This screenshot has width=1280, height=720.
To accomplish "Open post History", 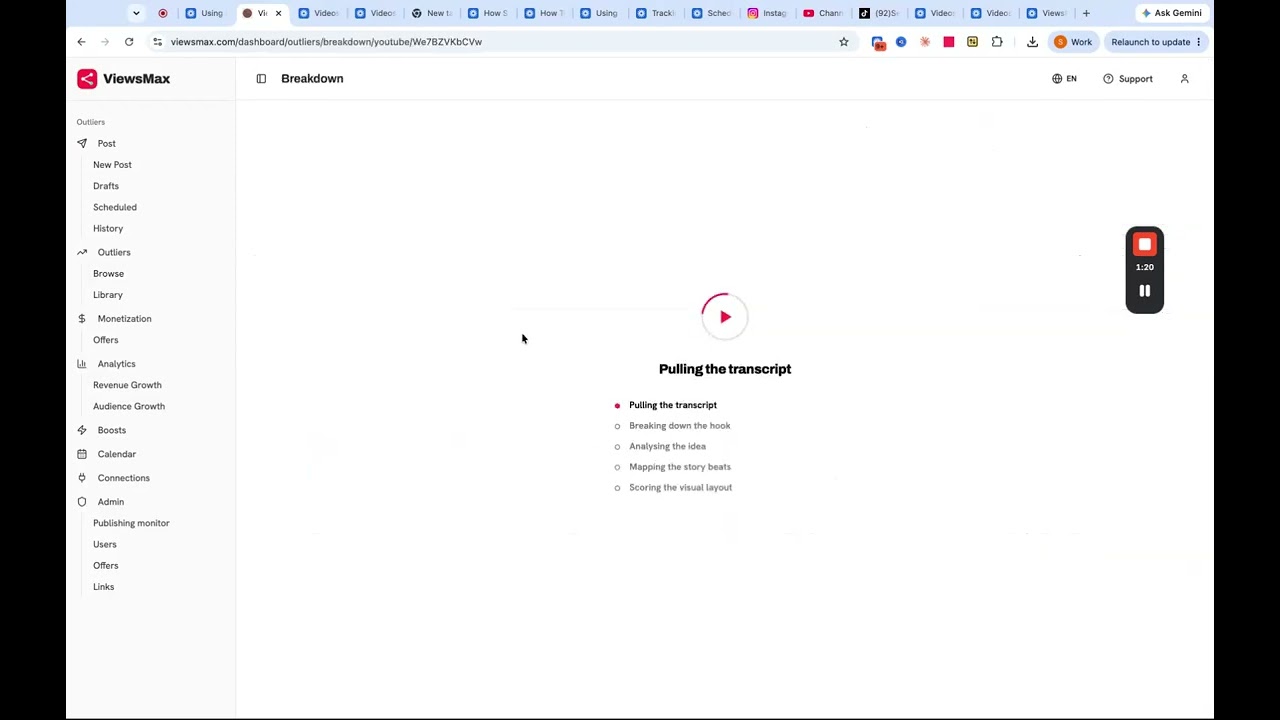I will [108, 229].
